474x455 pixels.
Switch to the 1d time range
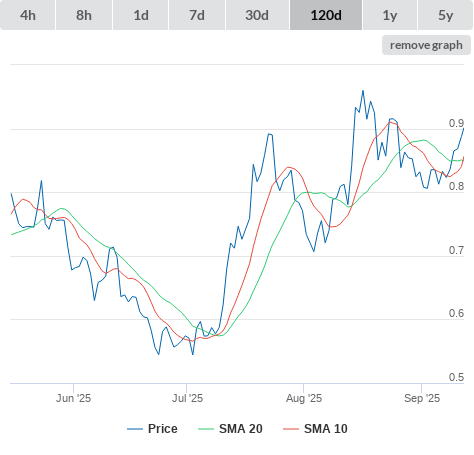(141, 15)
